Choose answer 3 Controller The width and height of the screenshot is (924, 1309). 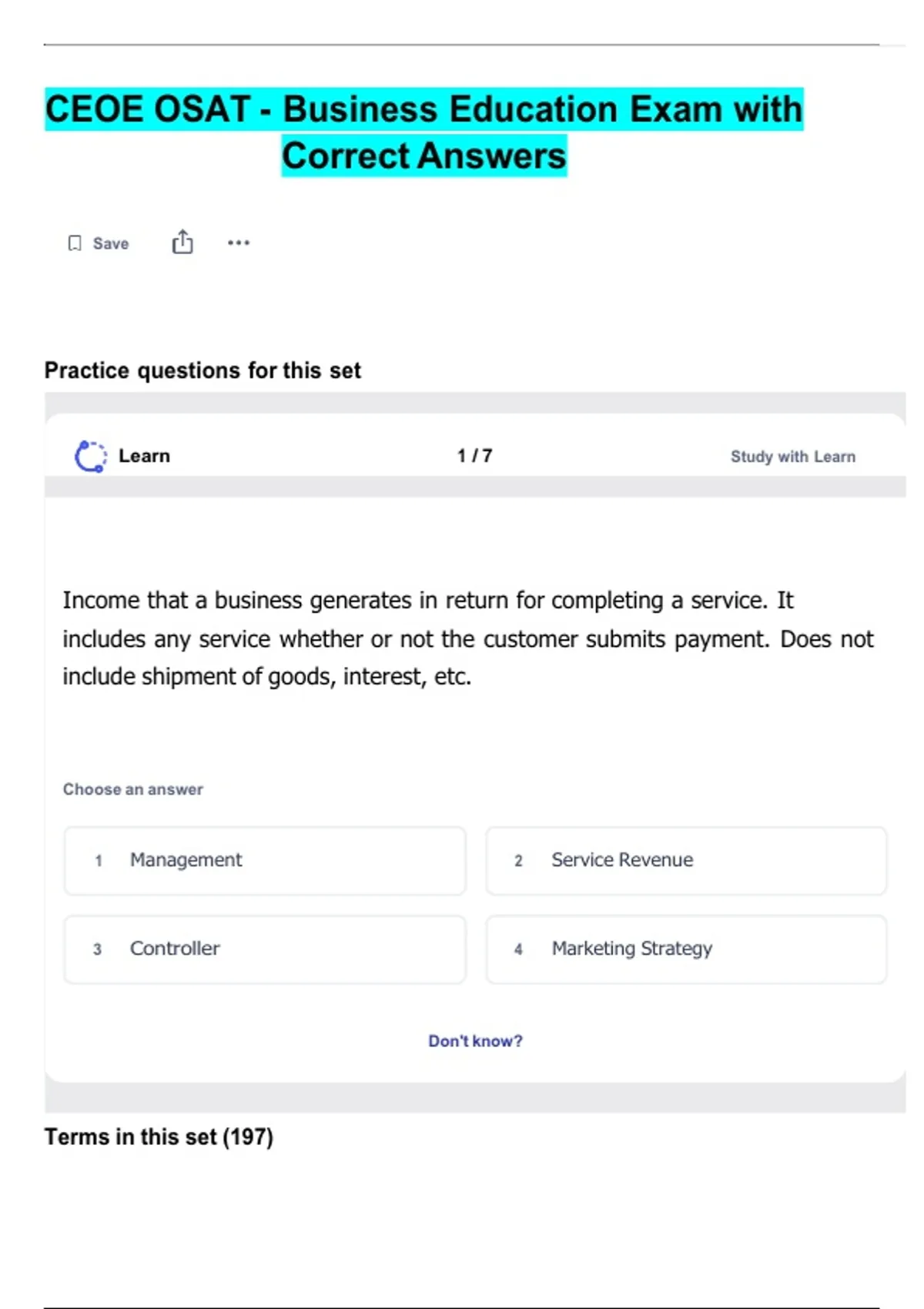click(265, 949)
